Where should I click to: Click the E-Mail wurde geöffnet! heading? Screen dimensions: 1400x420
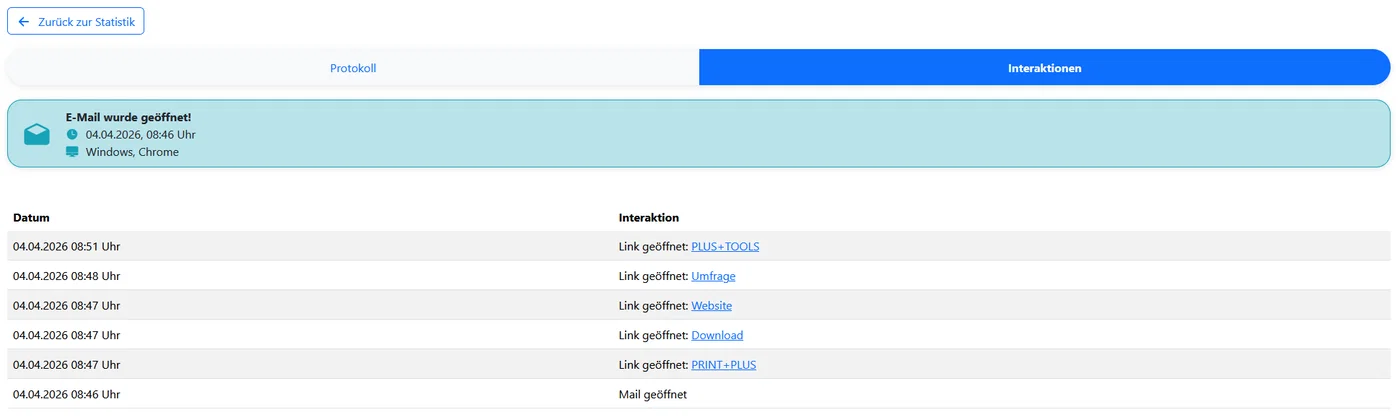128,117
